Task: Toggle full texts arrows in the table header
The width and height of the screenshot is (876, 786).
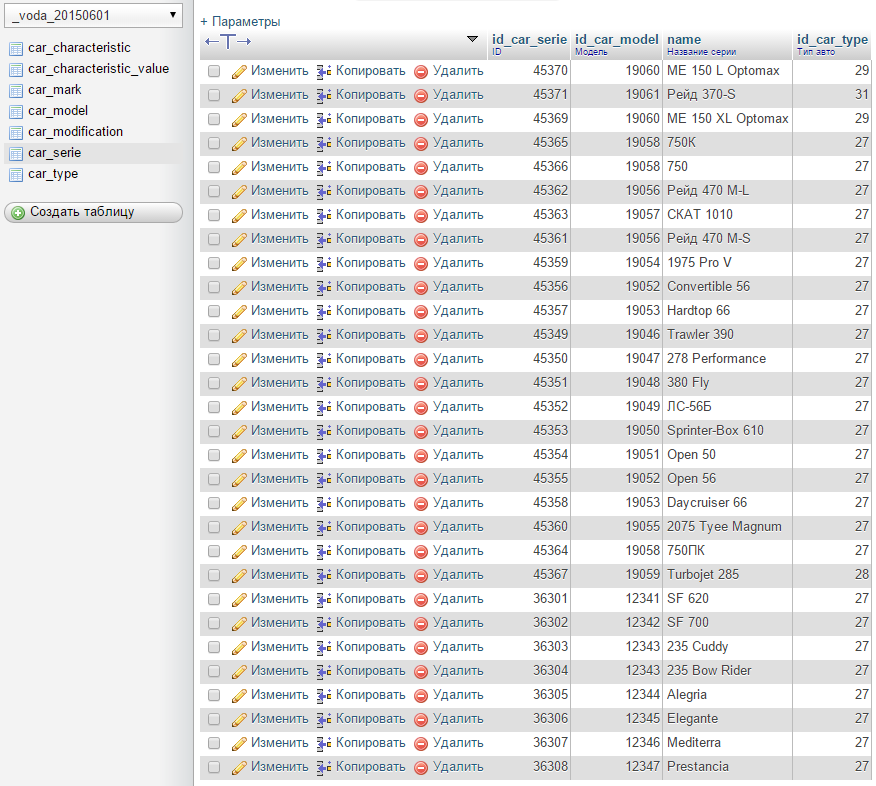Action: (x=228, y=41)
